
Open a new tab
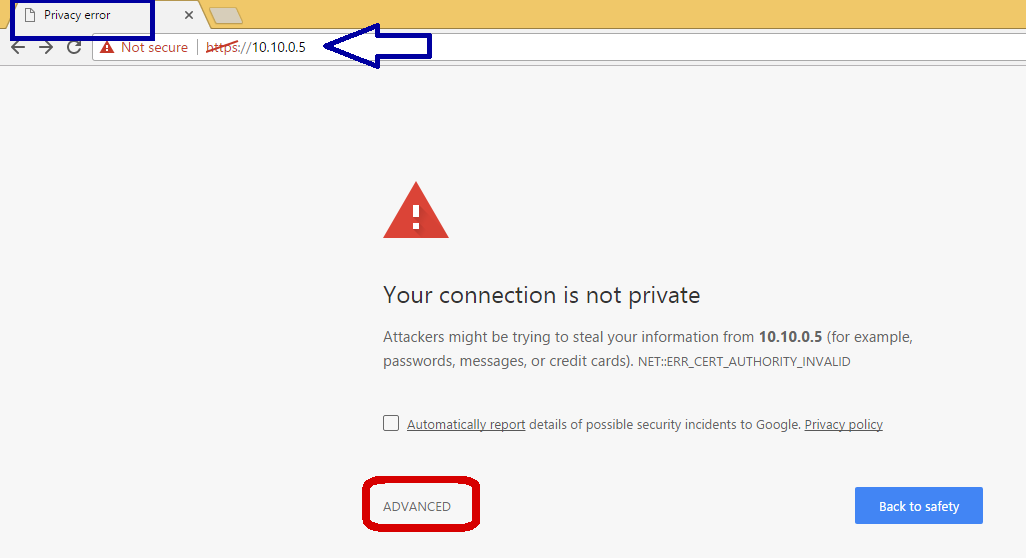pos(227,15)
